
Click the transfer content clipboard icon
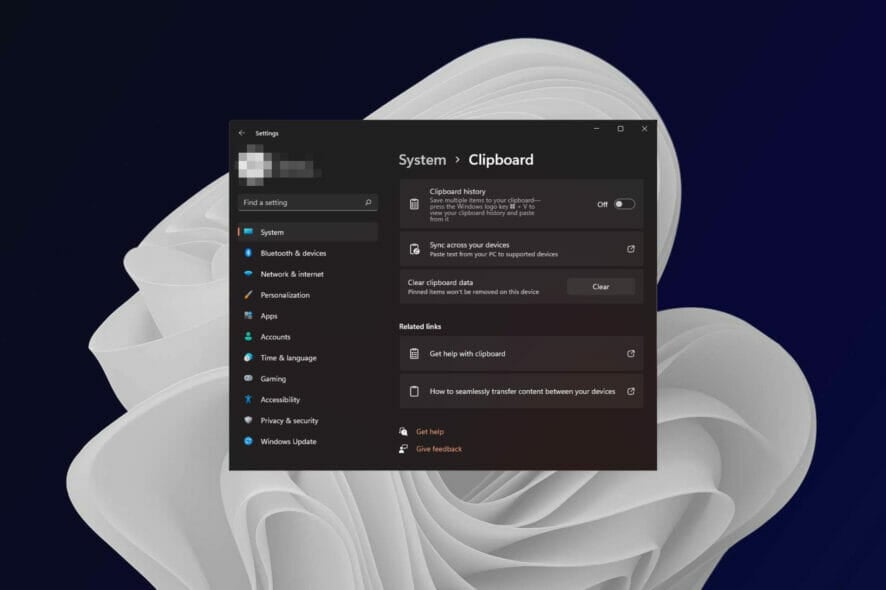coord(414,391)
